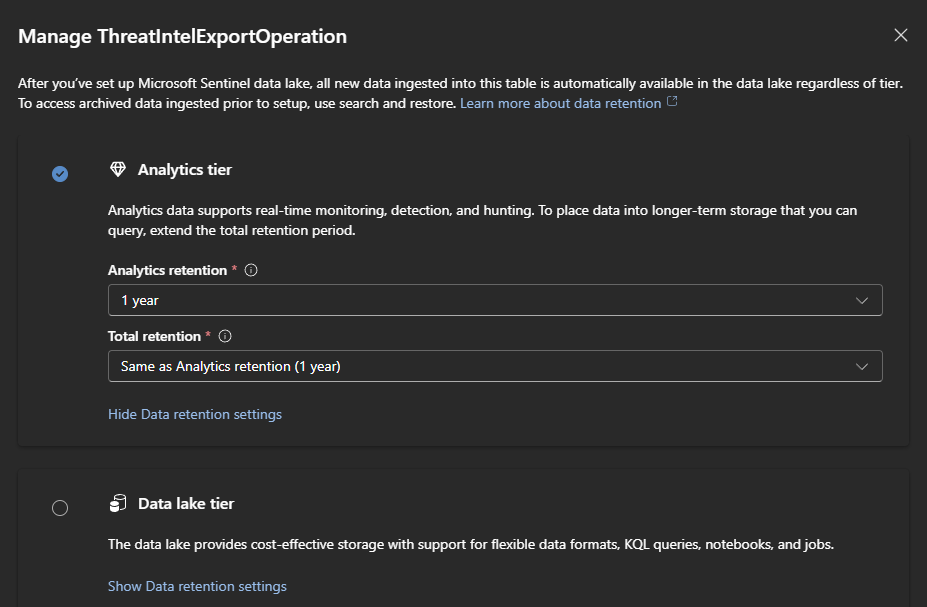Click the external link icon after Learn more
927x607 pixels.
(670, 102)
